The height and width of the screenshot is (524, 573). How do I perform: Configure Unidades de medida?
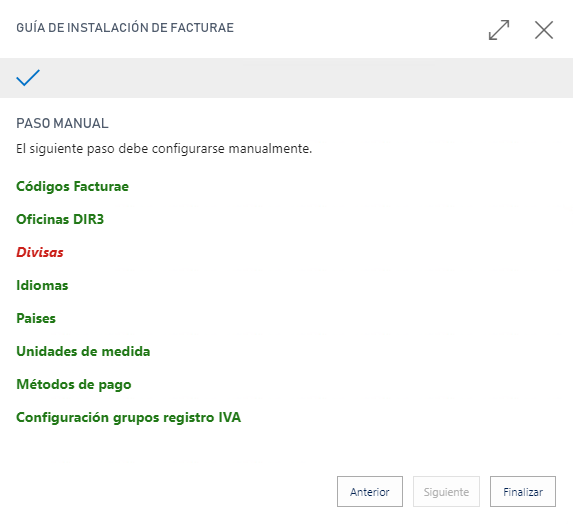pos(83,351)
